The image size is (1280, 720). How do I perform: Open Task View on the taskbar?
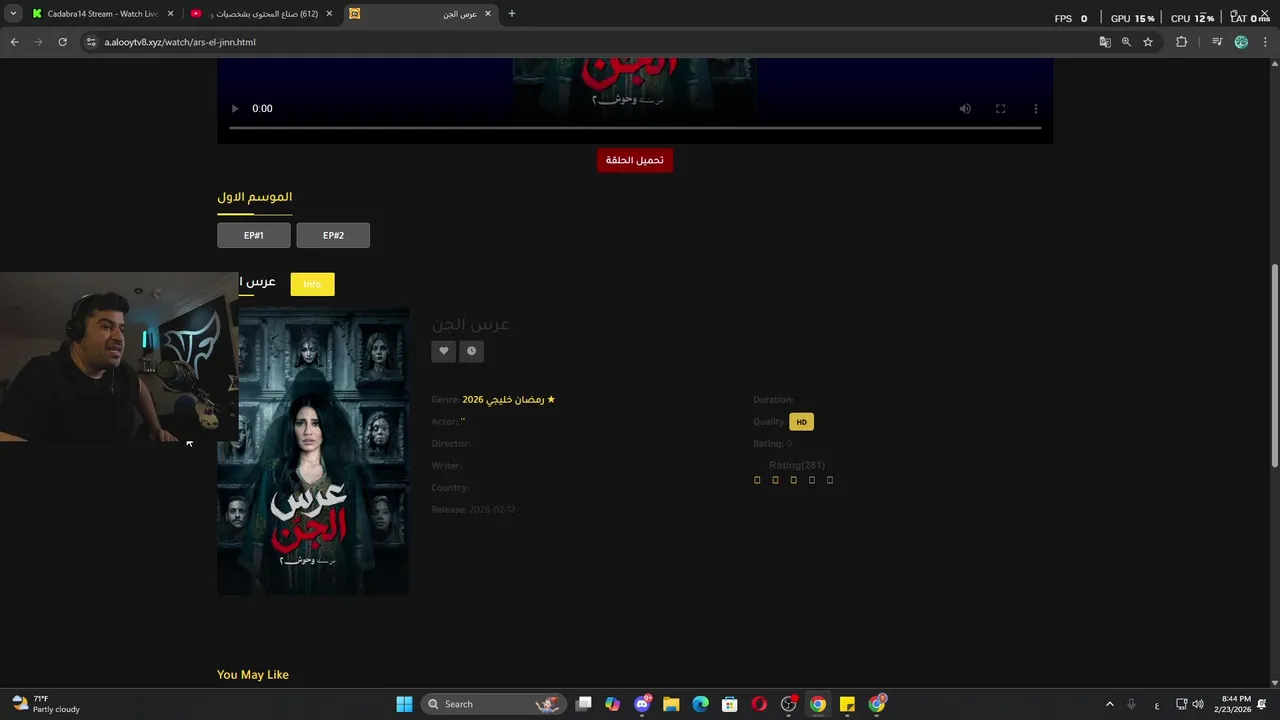[x=584, y=704]
